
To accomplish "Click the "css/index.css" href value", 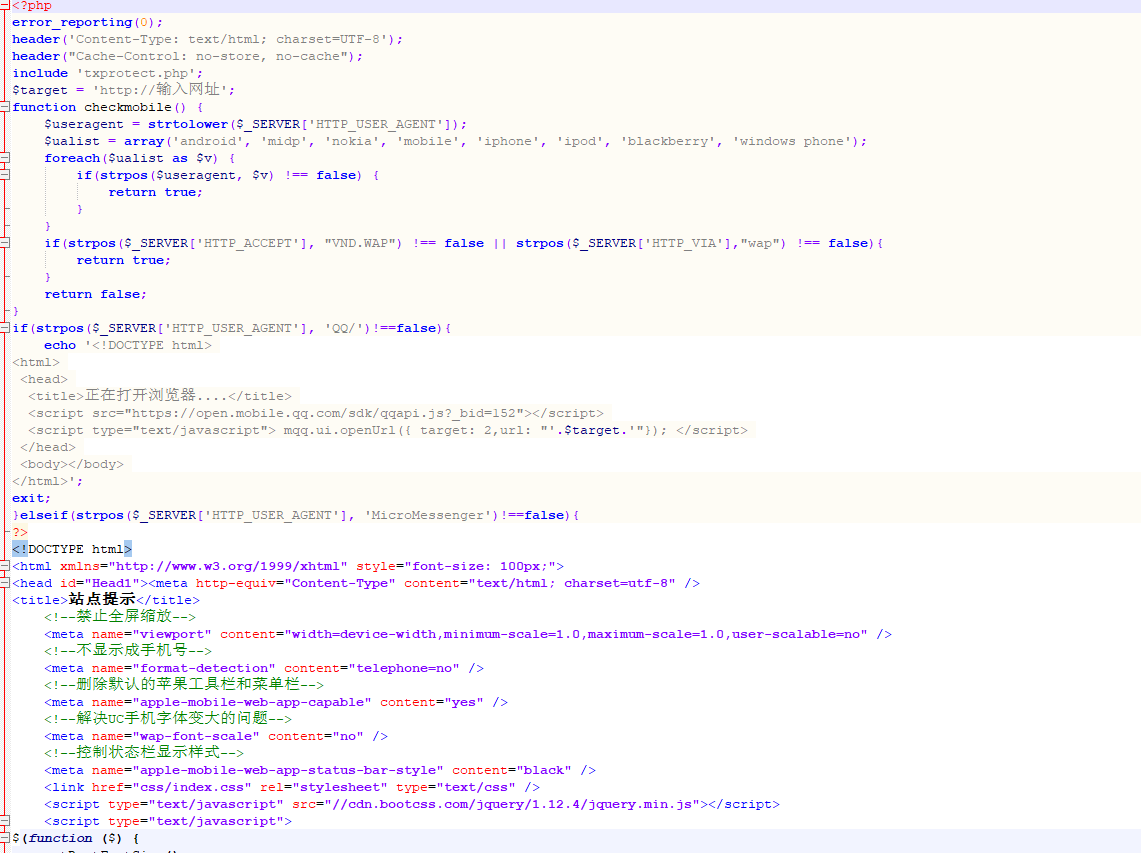I will point(192,787).
